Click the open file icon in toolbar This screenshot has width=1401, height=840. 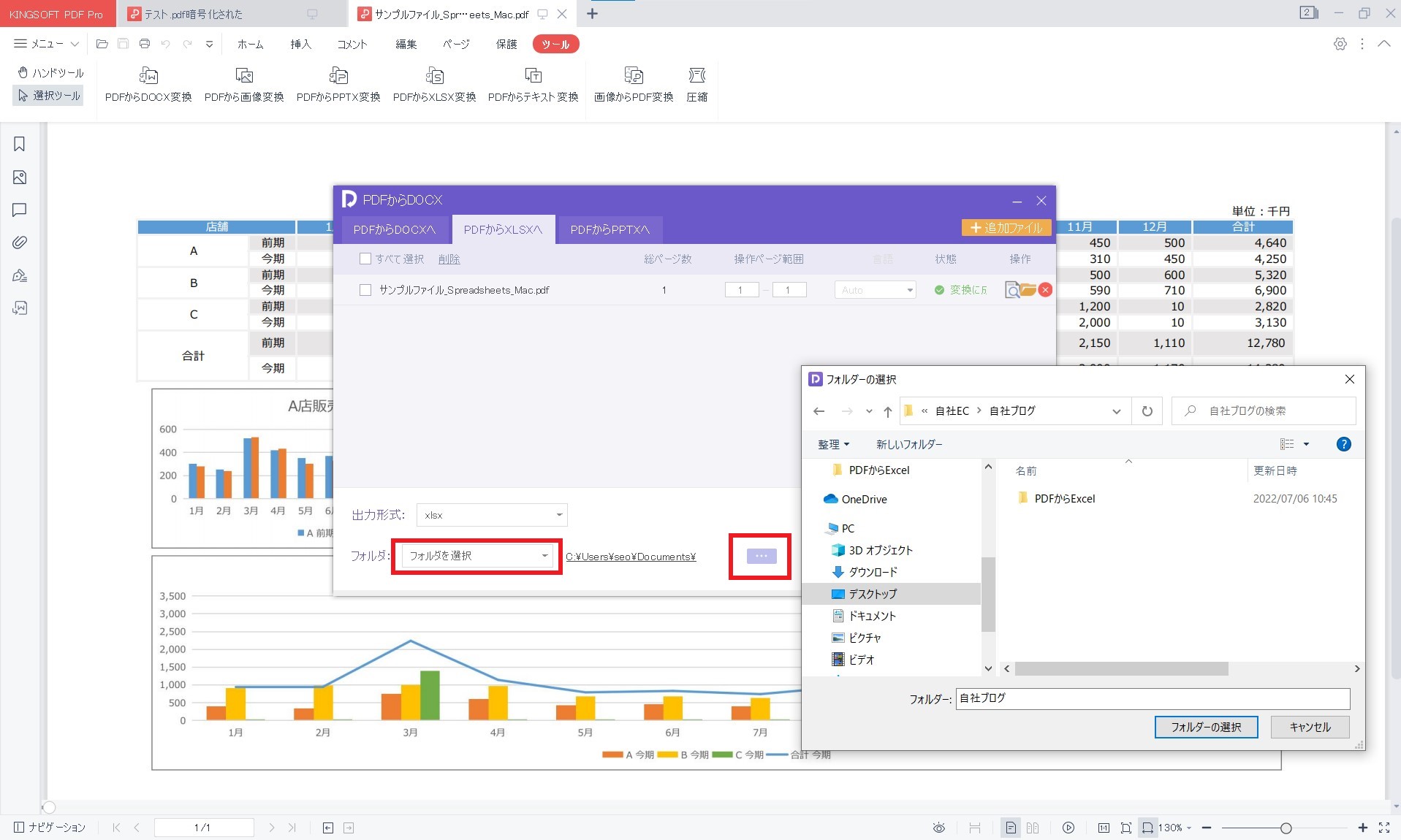click(x=102, y=44)
